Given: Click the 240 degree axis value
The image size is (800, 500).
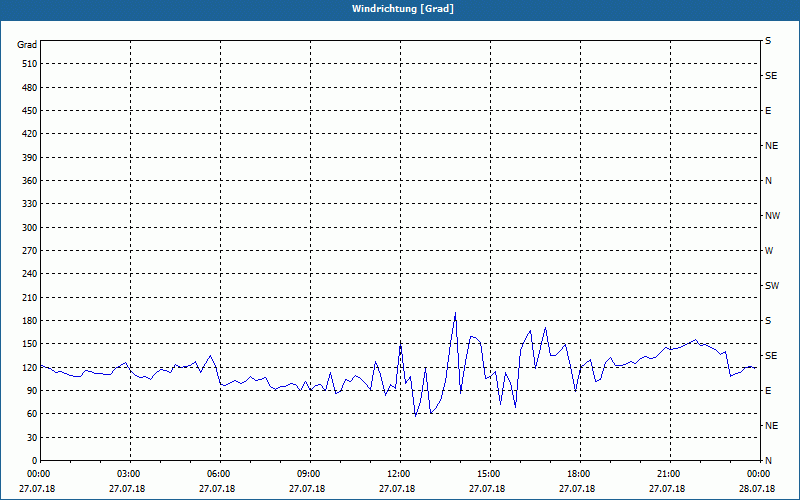Looking at the screenshot, I should (x=30, y=274).
